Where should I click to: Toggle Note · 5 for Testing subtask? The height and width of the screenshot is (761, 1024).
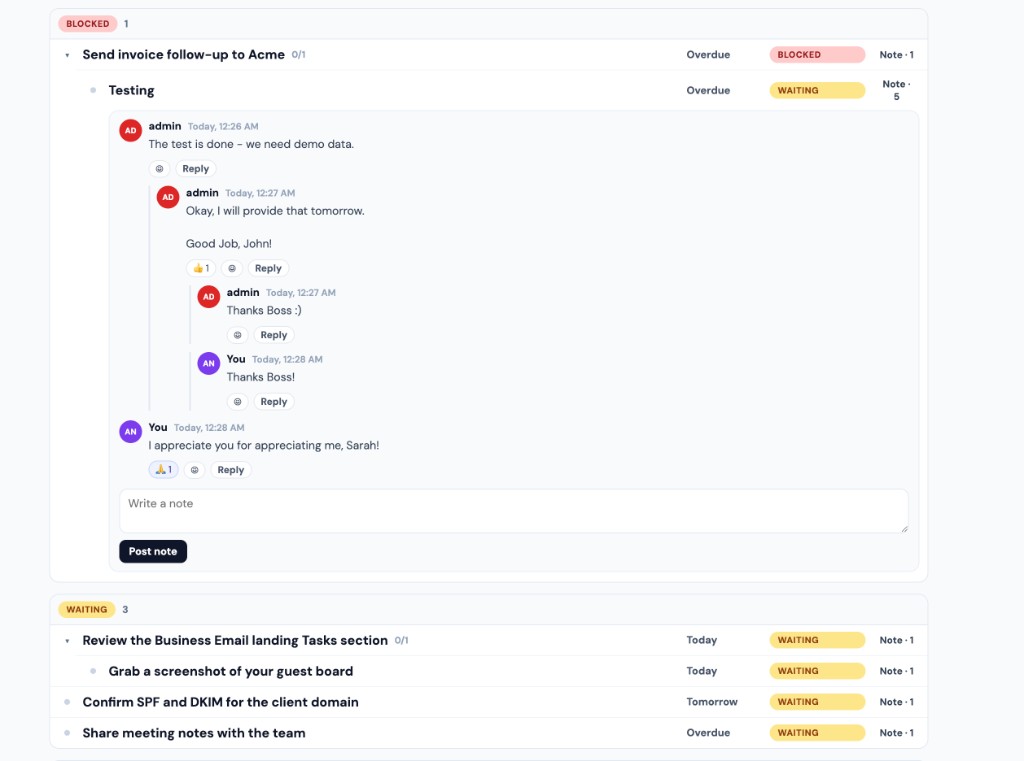[896, 90]
